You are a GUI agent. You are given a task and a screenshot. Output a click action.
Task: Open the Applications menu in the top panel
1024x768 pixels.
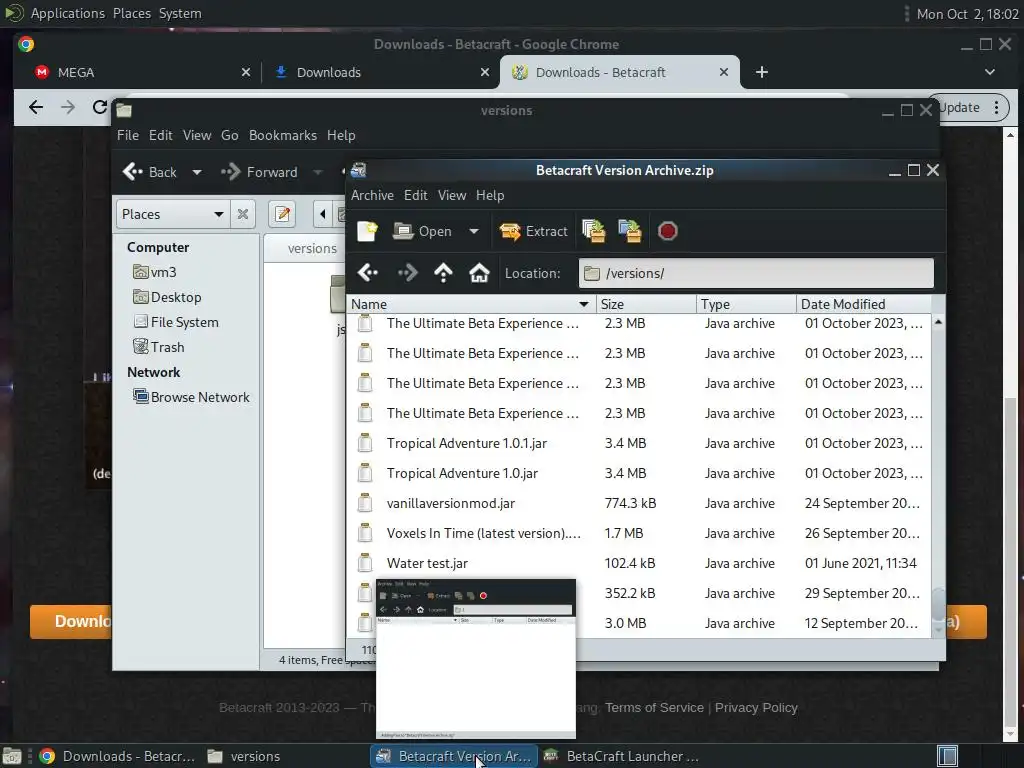tap(67, 13)
